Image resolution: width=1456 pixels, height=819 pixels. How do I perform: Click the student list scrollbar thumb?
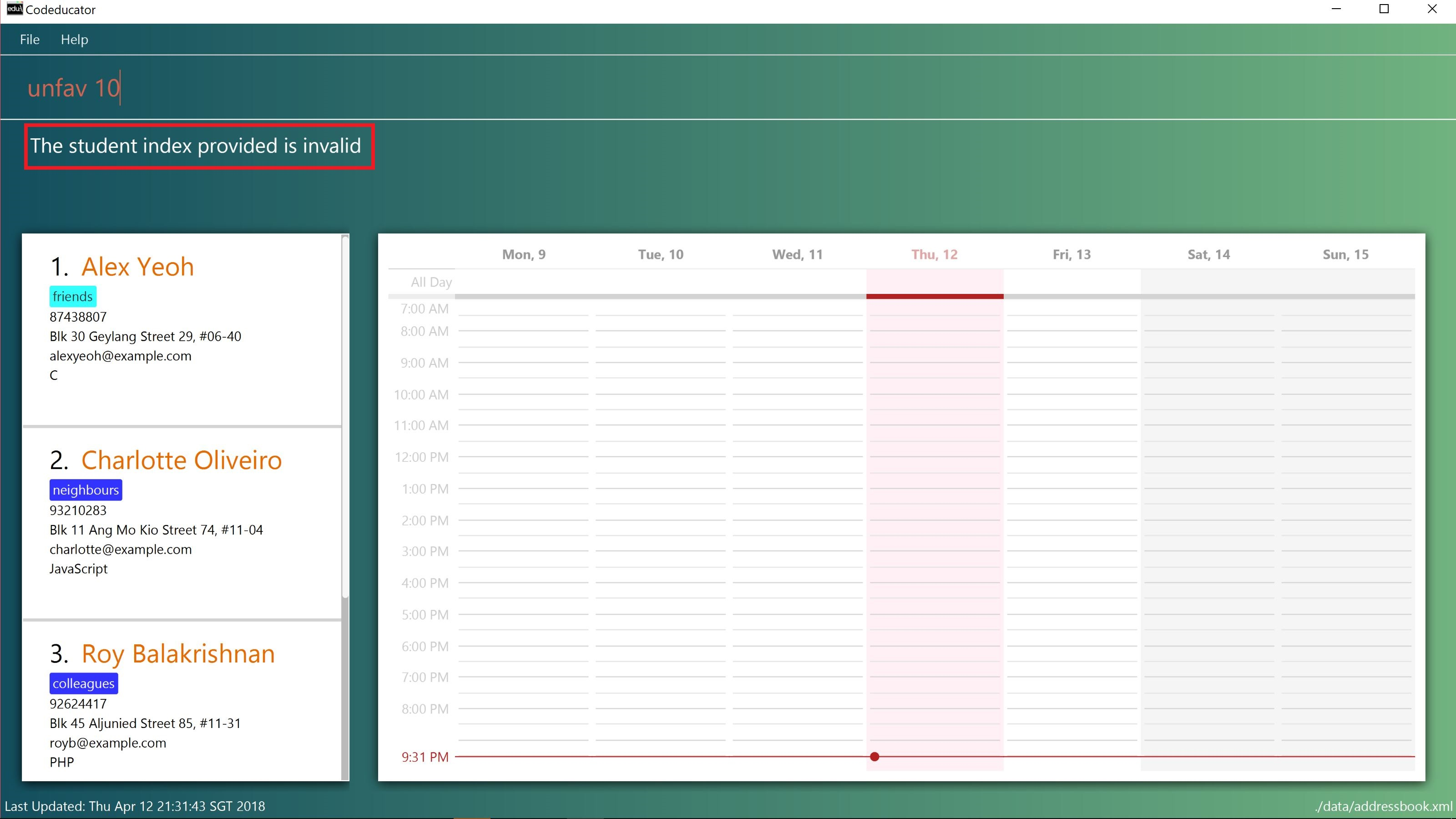click(x=345, y=417)
